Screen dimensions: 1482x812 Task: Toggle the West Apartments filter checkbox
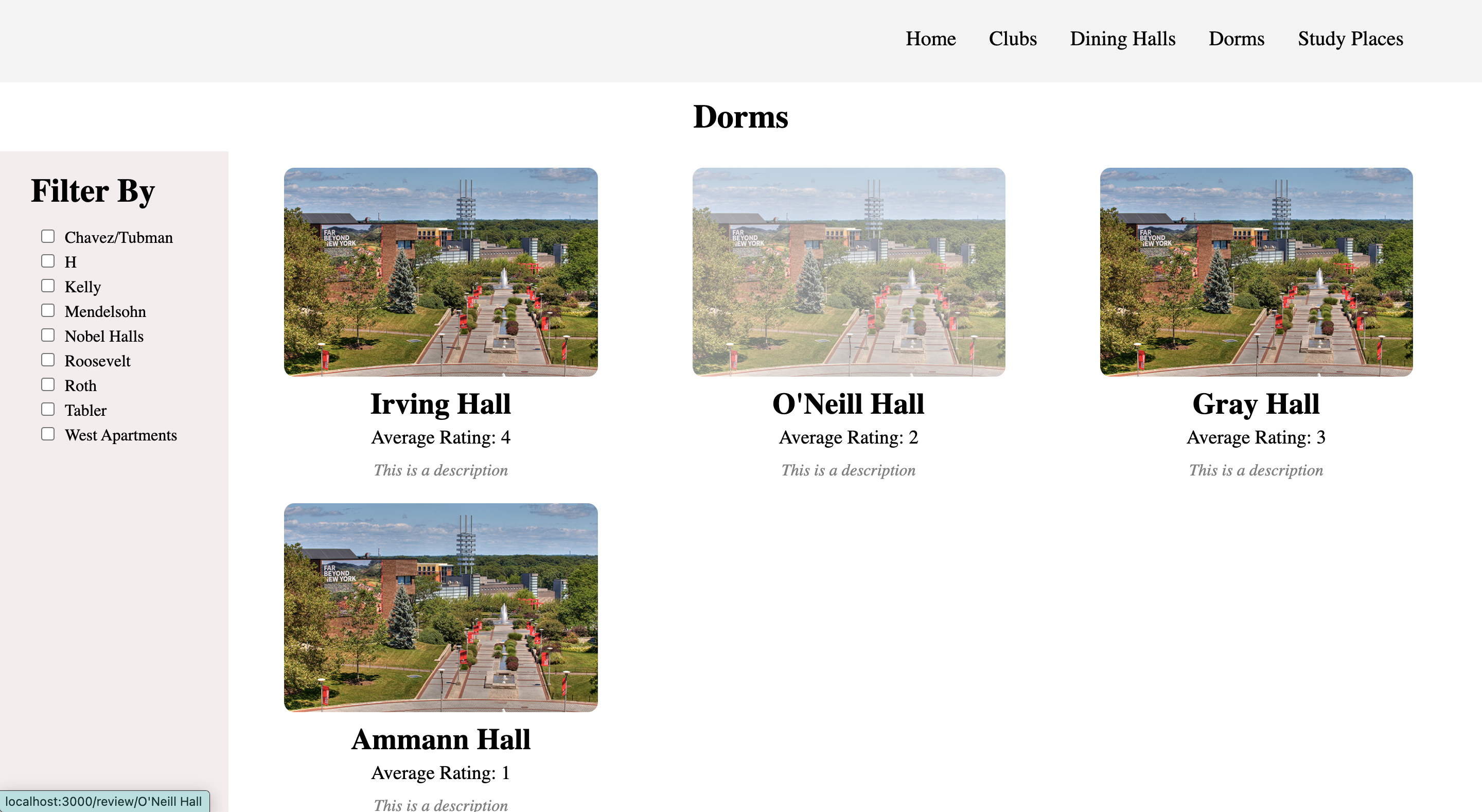point(48,434)
